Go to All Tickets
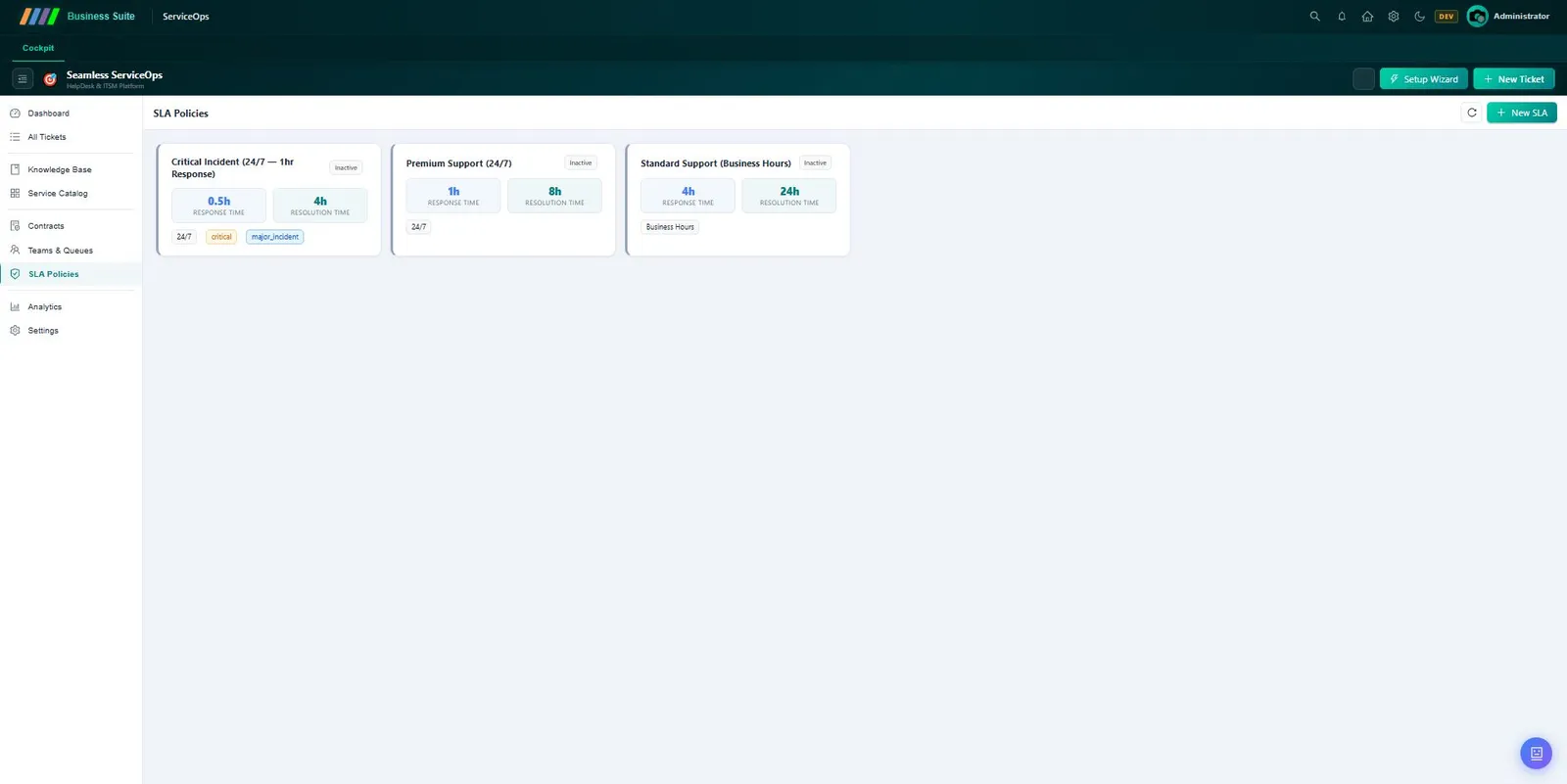The height and width of the screenshot is (784, 1567). 71,137
